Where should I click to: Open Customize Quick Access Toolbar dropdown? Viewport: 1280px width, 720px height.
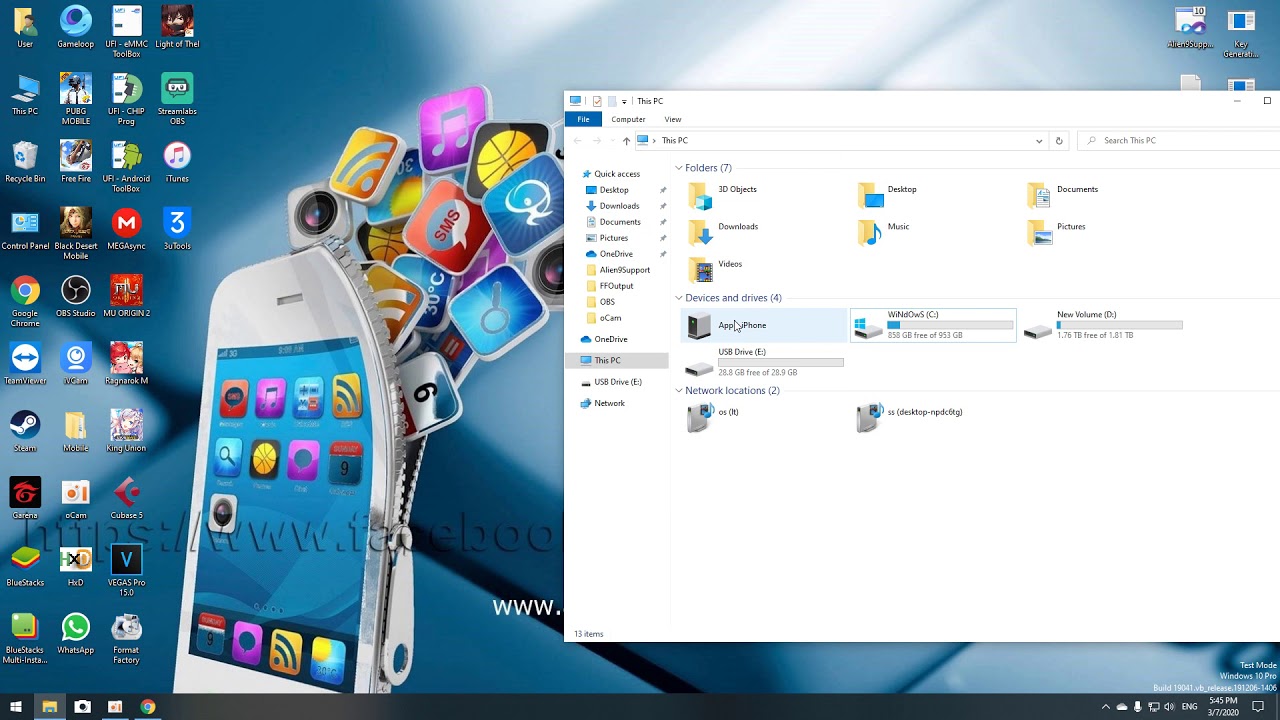tap(624, 101)
